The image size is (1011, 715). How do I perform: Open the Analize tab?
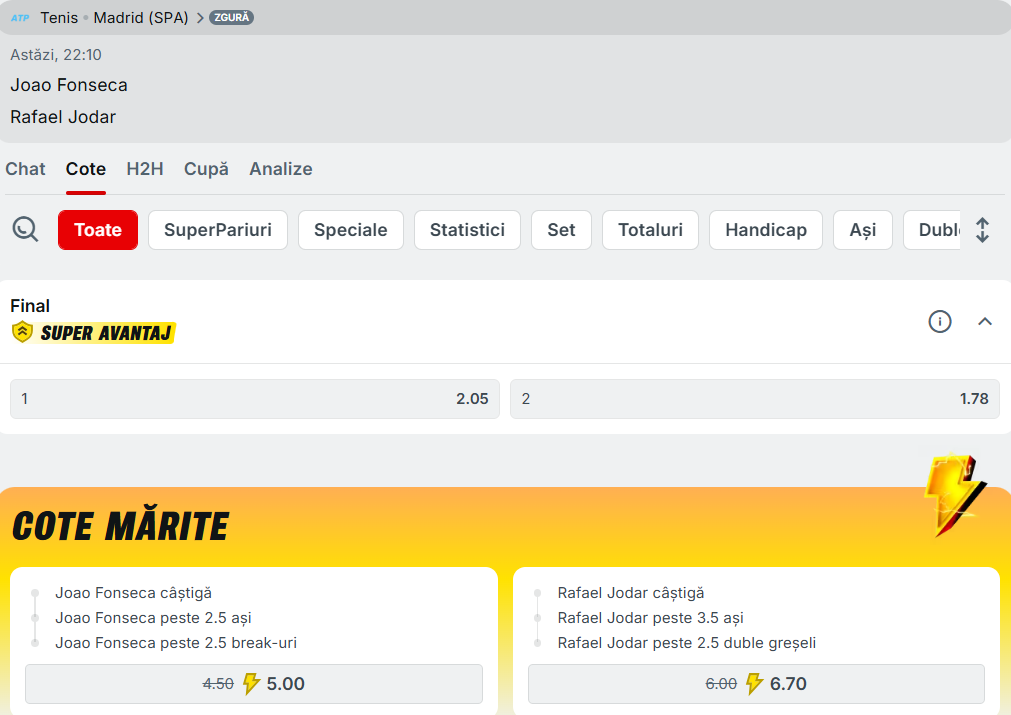click(x=280, y=169)
